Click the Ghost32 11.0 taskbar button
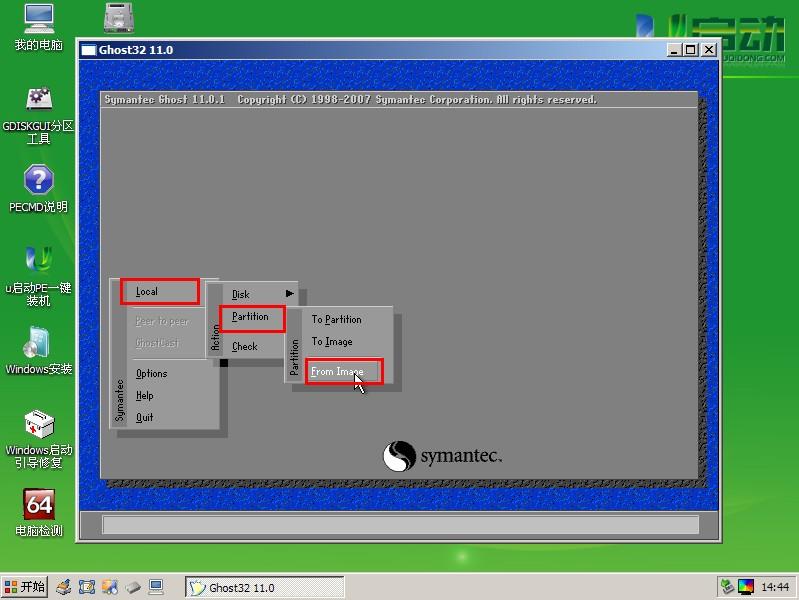 (265, 587)
